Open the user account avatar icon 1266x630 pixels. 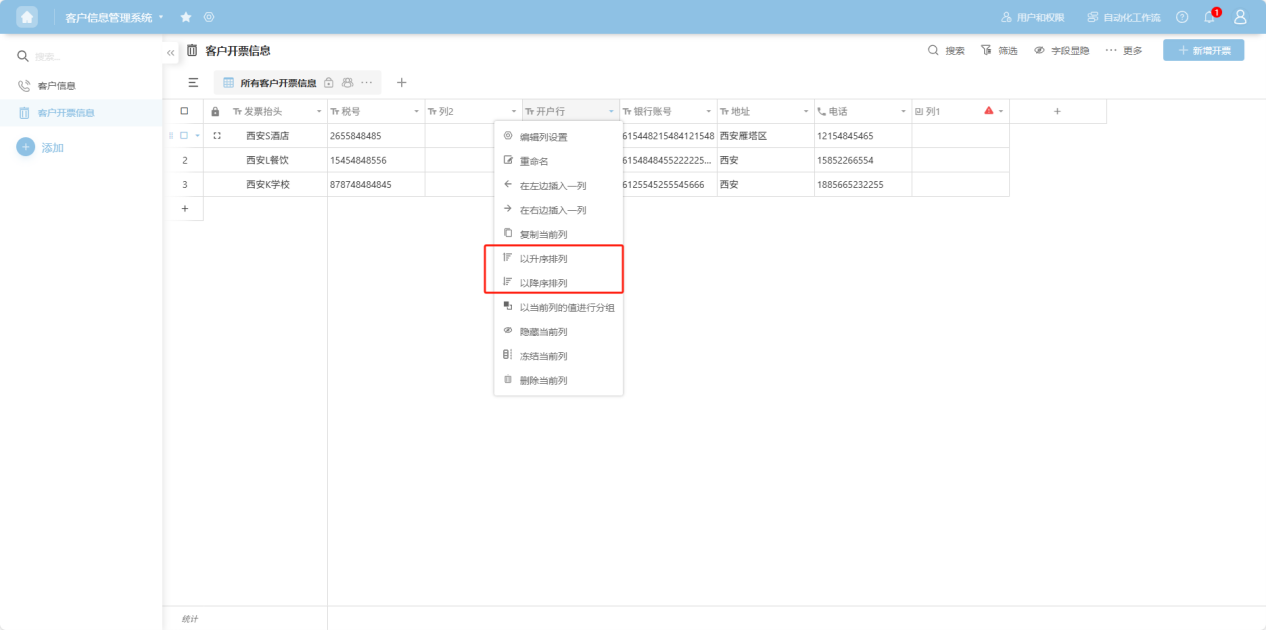[x=1240, y=17]
